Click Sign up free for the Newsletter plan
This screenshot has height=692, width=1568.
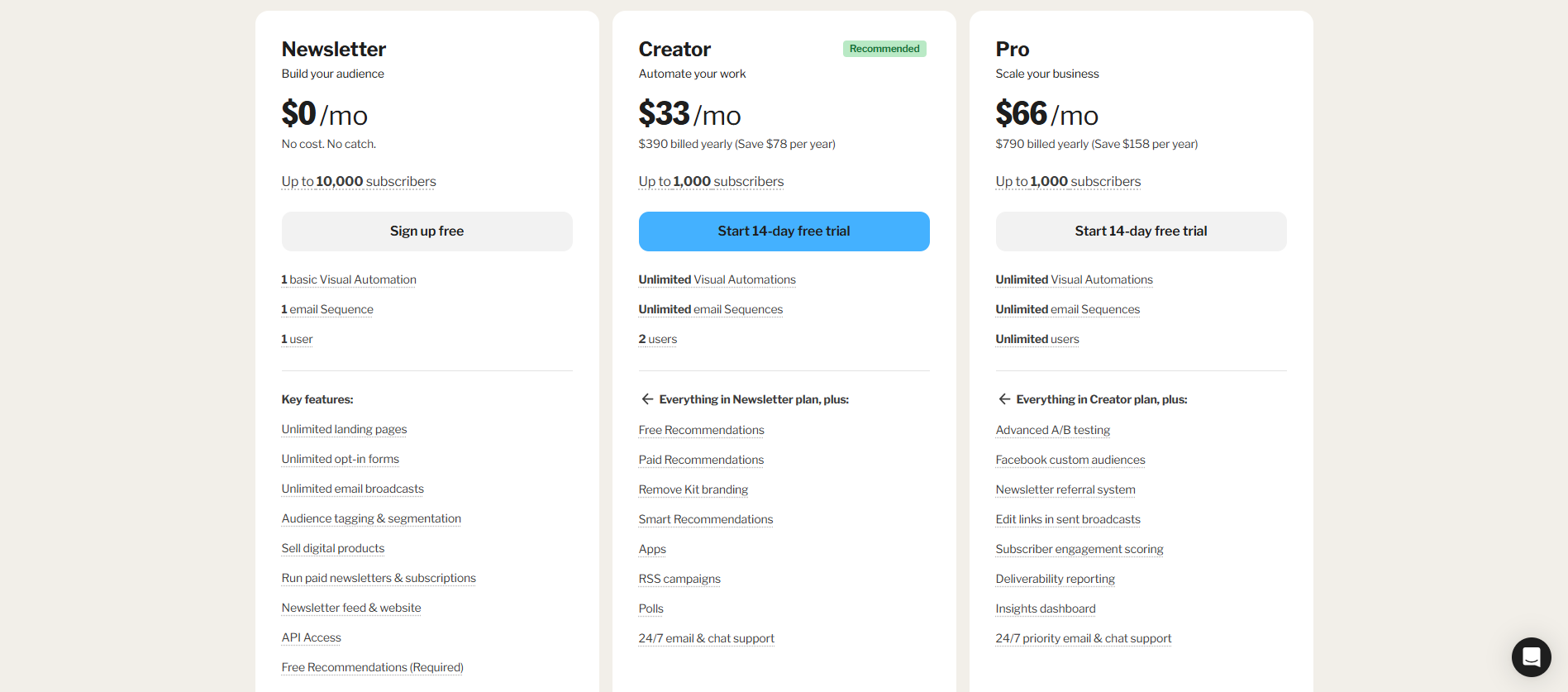click(427, 231)
